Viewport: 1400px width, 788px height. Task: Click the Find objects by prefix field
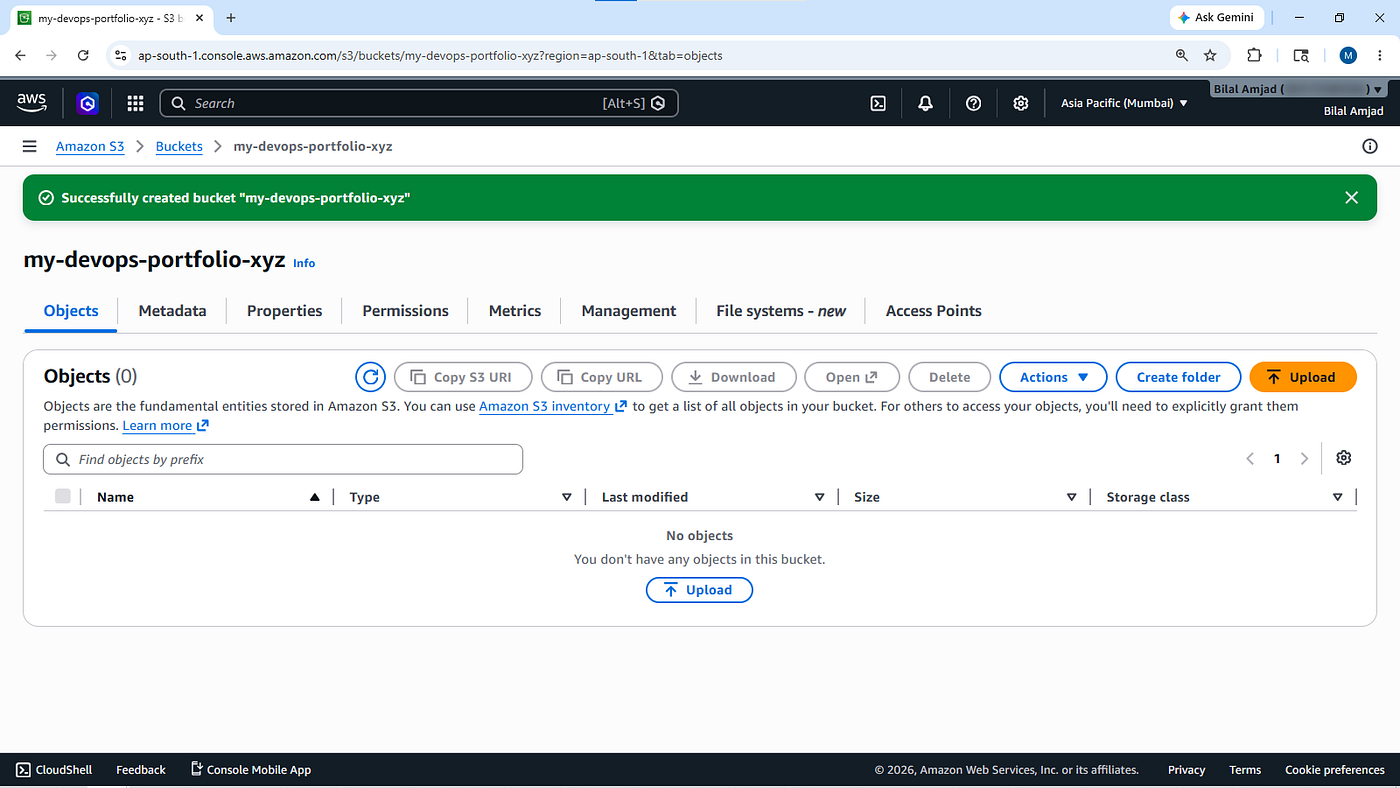[283, 459]
